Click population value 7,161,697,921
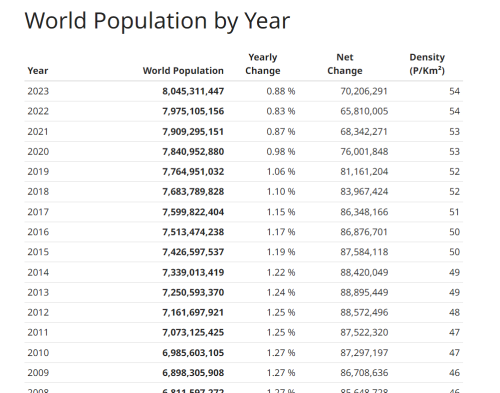This screenshot has height=393, width=500. 193,313
